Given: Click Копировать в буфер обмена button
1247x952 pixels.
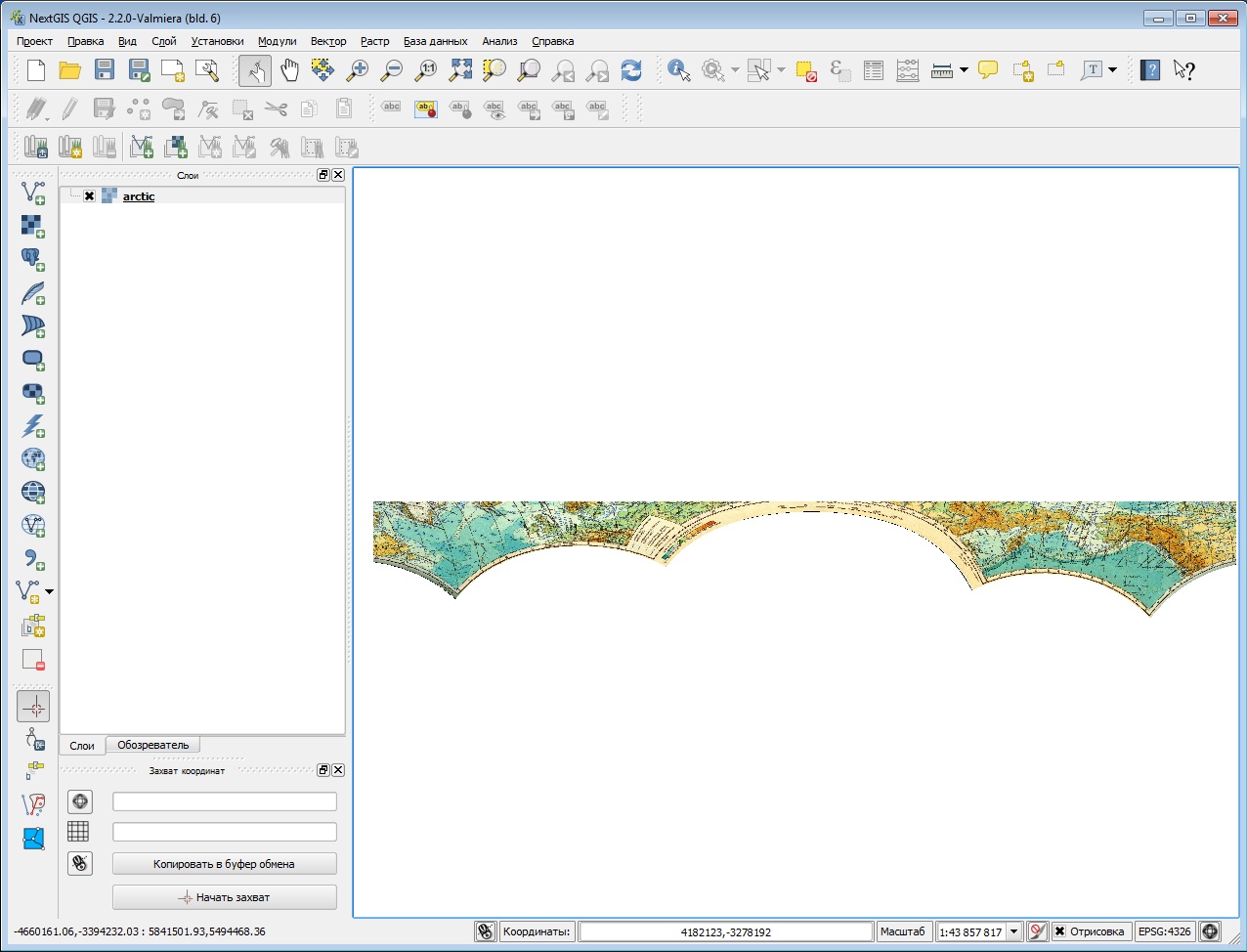Looking at the screenshot, I should [225, 864].
